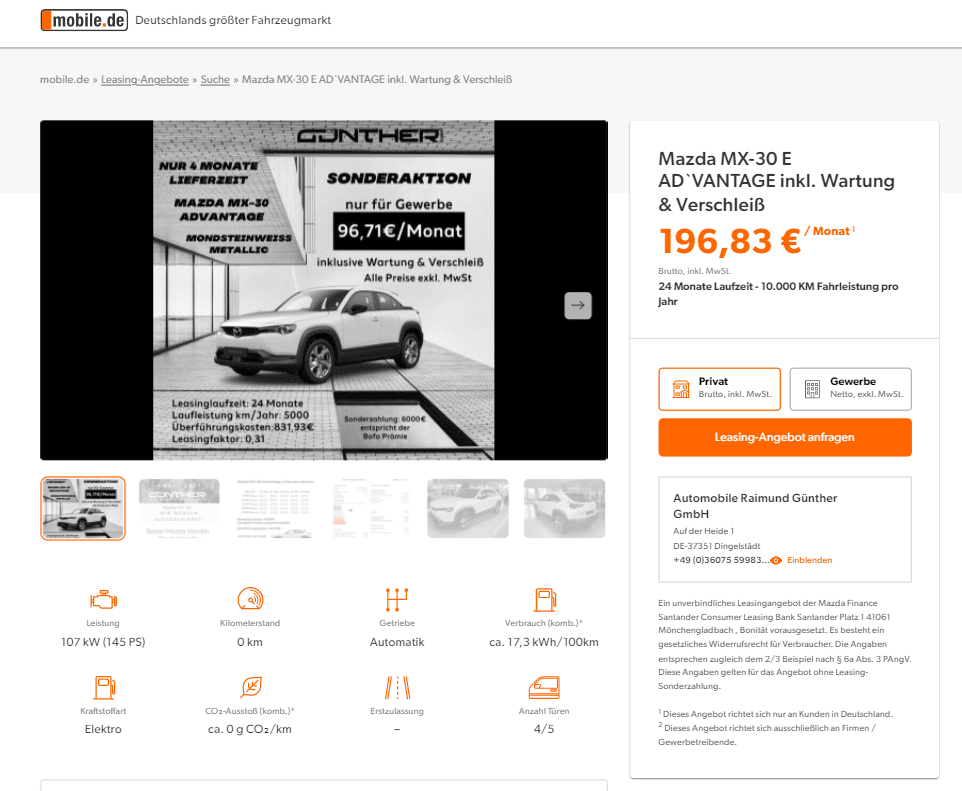
Task: Select the first Sonderaktion thumbnail
Action: (x=83, y=508)
